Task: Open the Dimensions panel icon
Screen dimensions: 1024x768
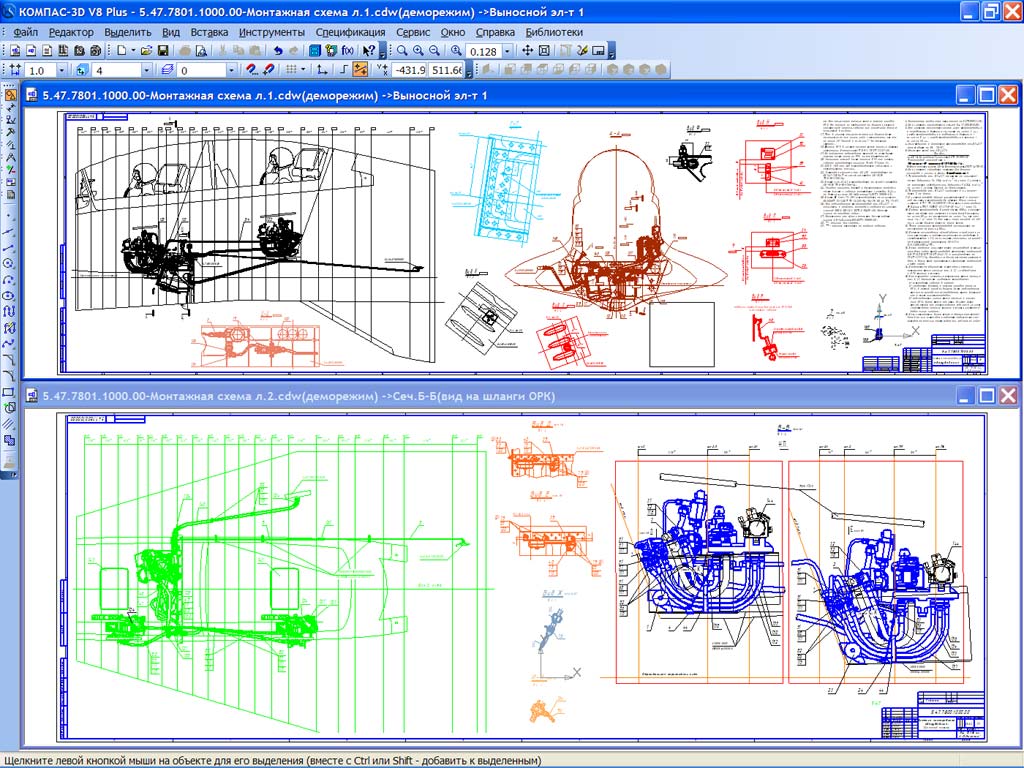Action: click(x=10, y=108)
